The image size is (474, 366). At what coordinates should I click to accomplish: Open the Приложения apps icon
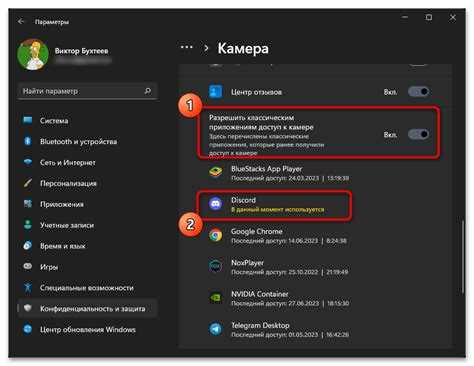pyautogui.click(x=28, y=204)
